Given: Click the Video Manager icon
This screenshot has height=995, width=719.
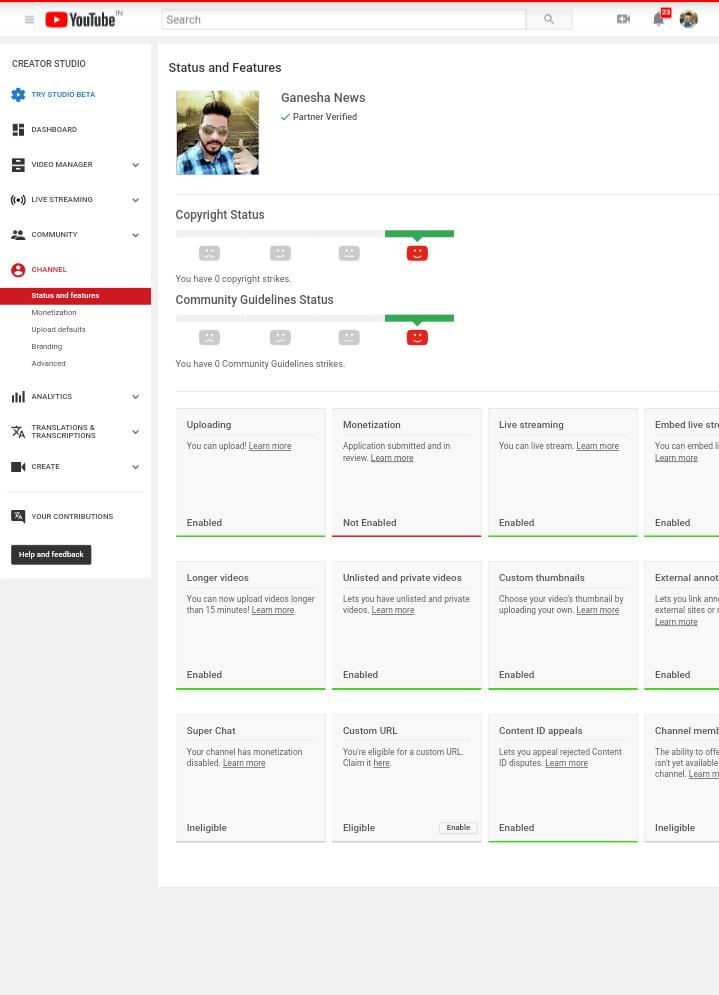Looking at the screenshot, I should 18,164.
